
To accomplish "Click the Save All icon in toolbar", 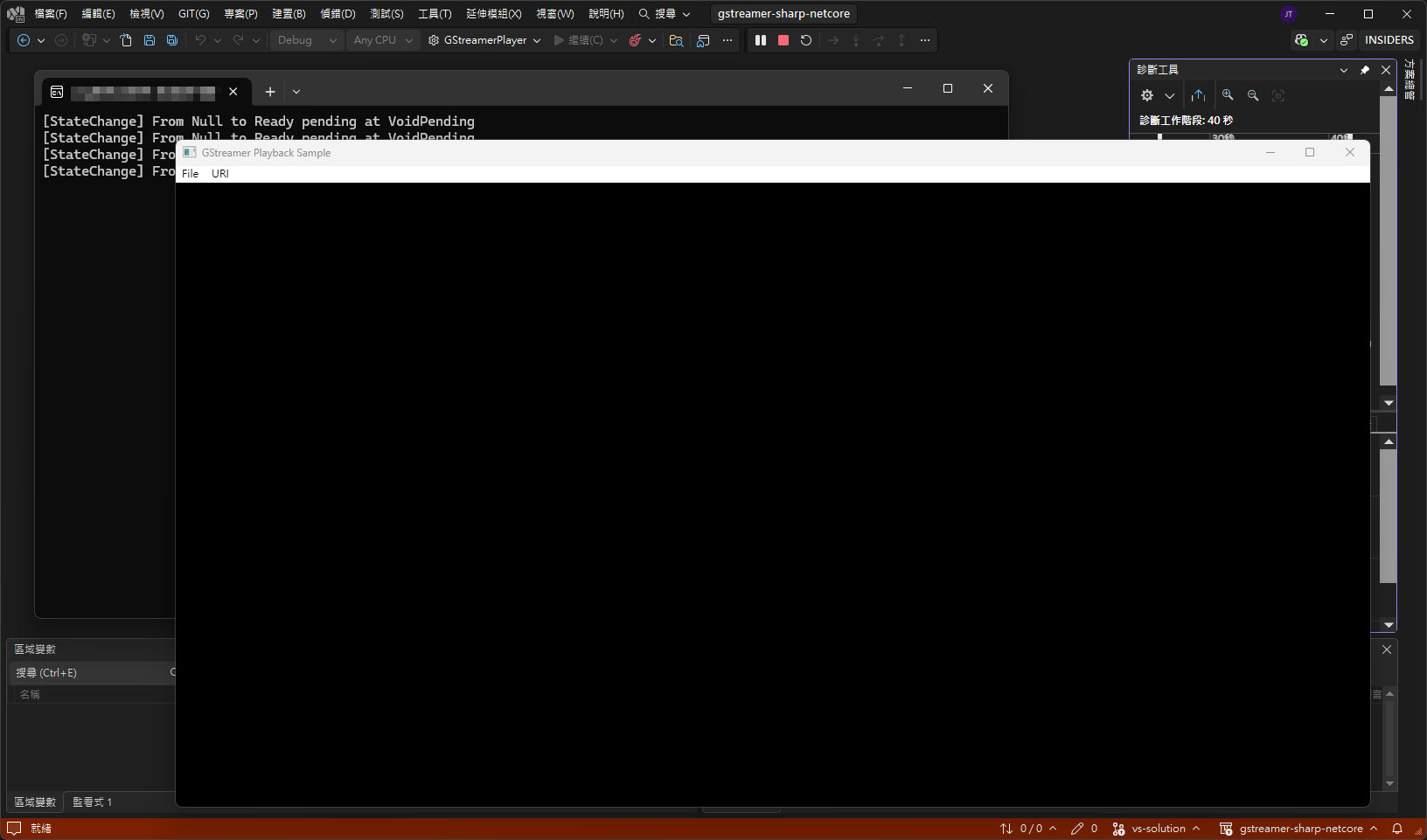I will [x=172, y=40].
